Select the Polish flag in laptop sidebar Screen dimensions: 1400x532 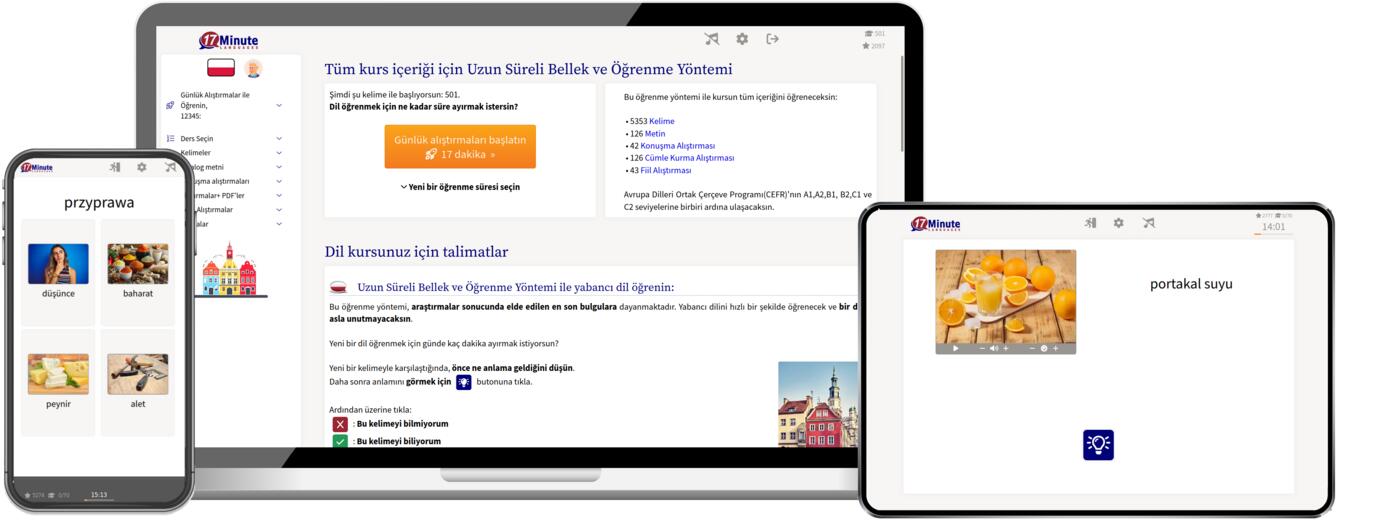(x=221, y=68)
